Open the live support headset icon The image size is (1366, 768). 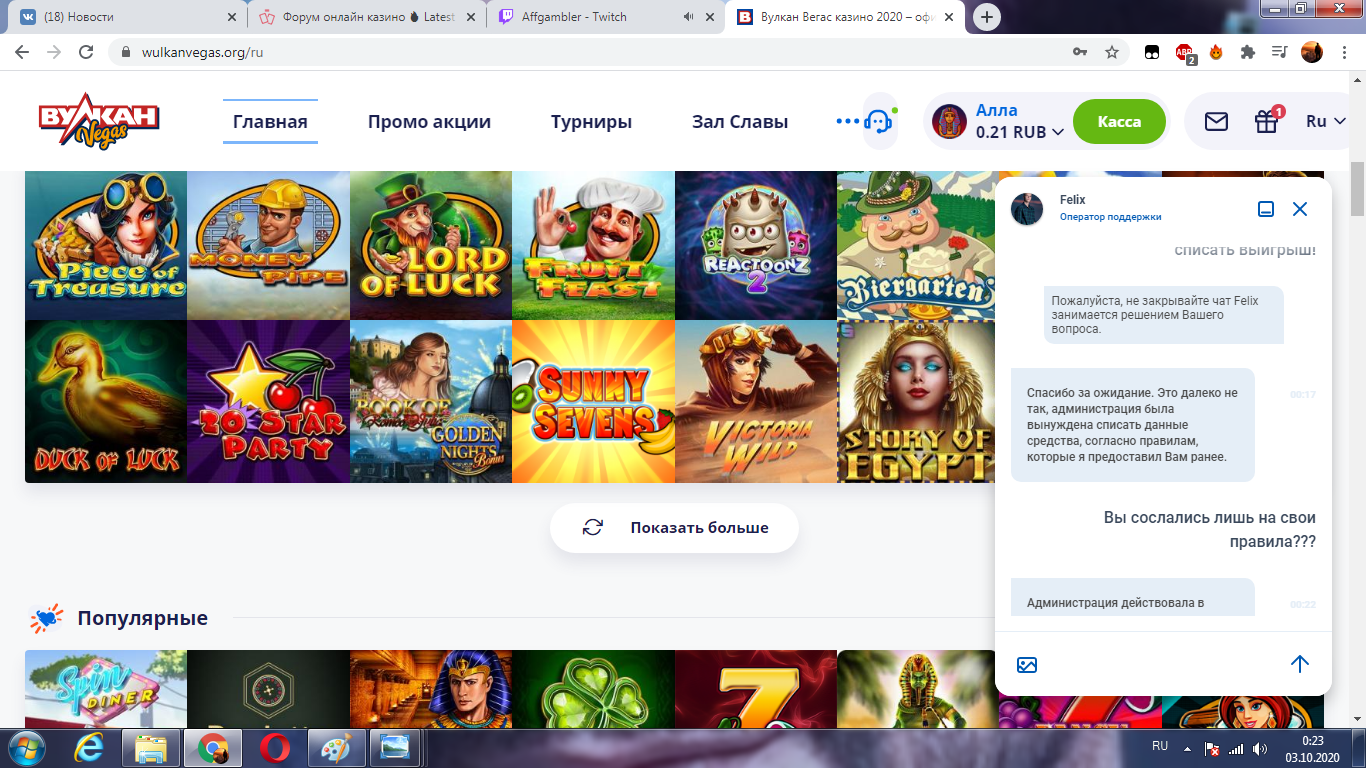coord(878,122)
